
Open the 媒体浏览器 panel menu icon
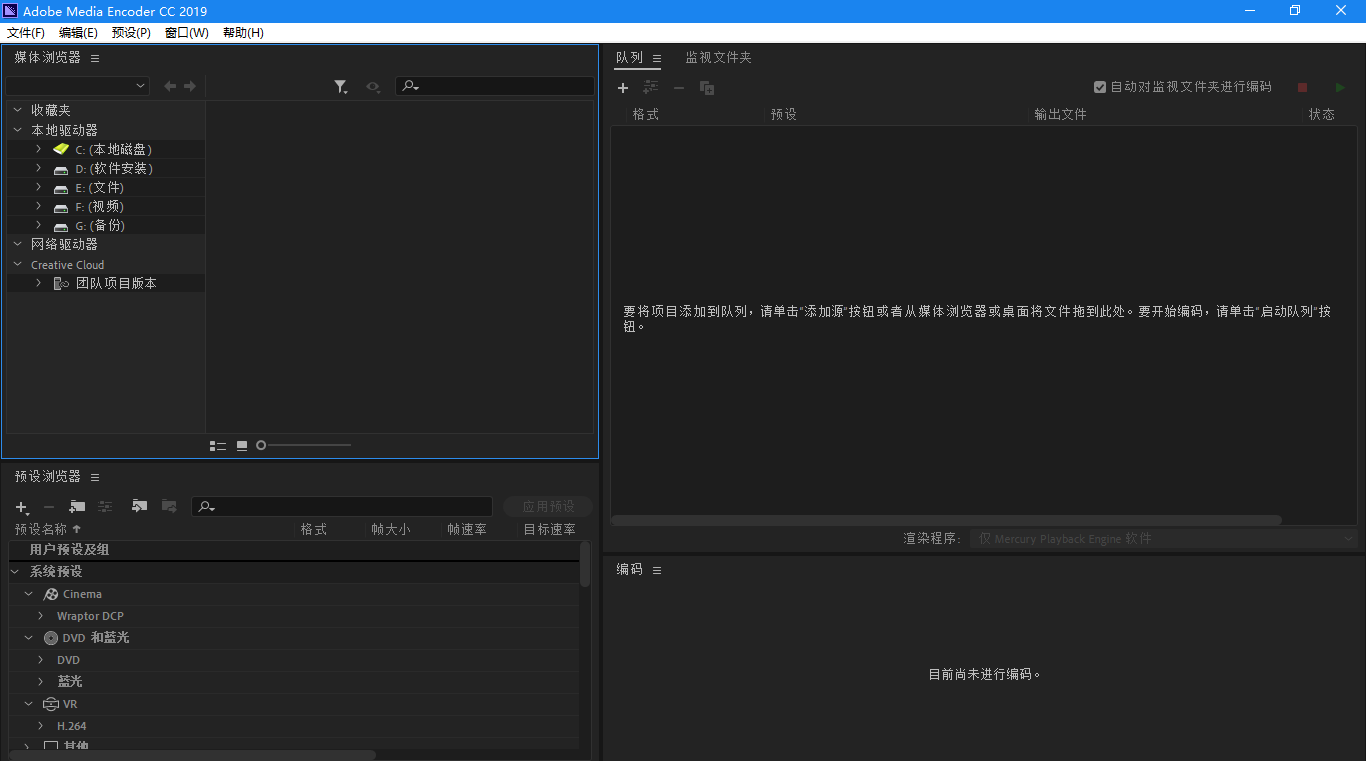pos(95,58)
